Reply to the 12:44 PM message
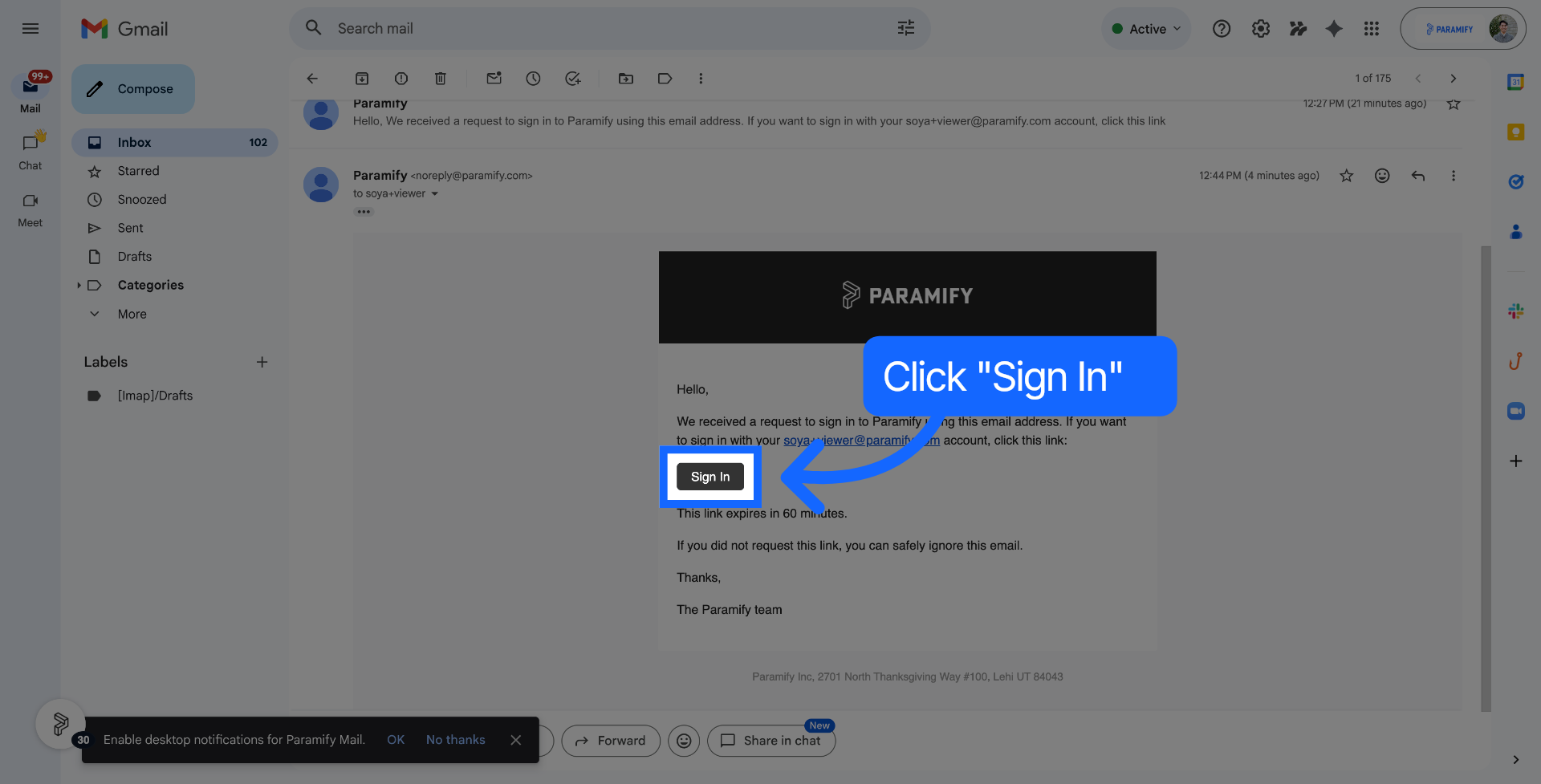The image size is (1541, 784). coord(1418,176)
